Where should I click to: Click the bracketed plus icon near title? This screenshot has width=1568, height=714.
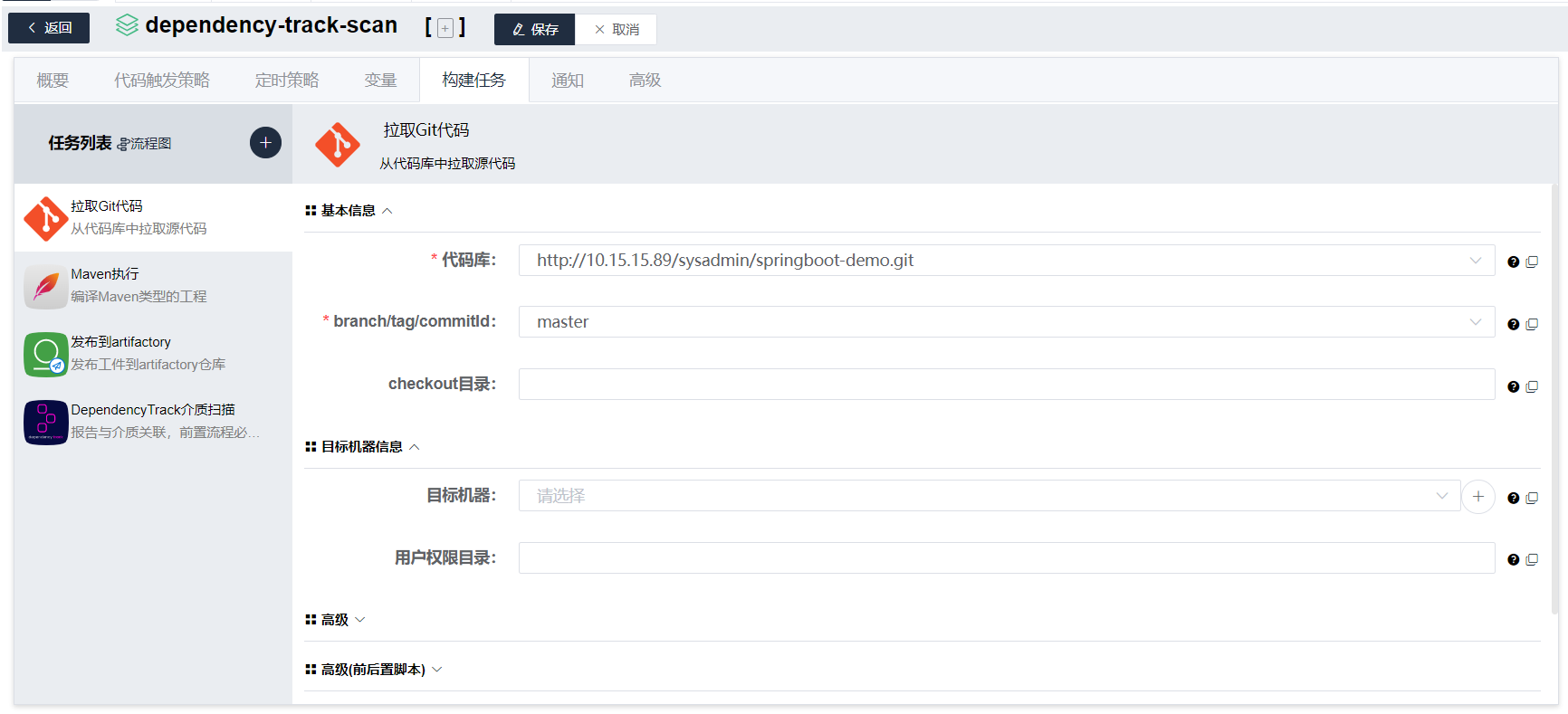coord(445,29)
